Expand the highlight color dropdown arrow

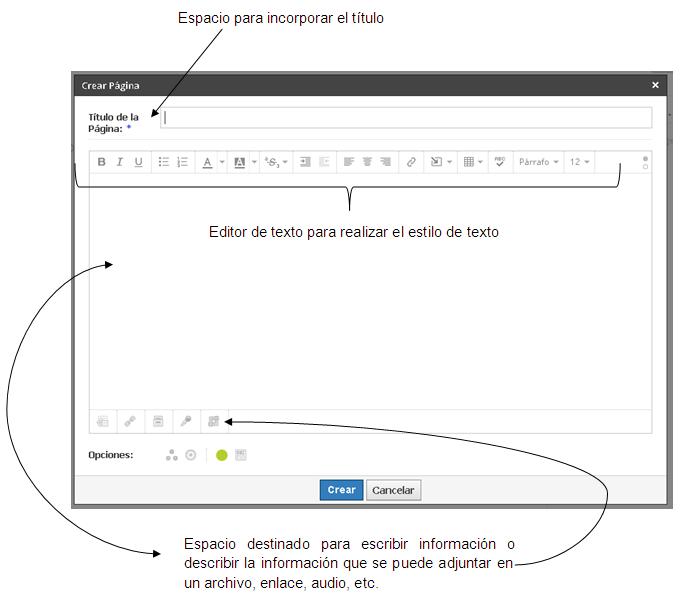254,162
